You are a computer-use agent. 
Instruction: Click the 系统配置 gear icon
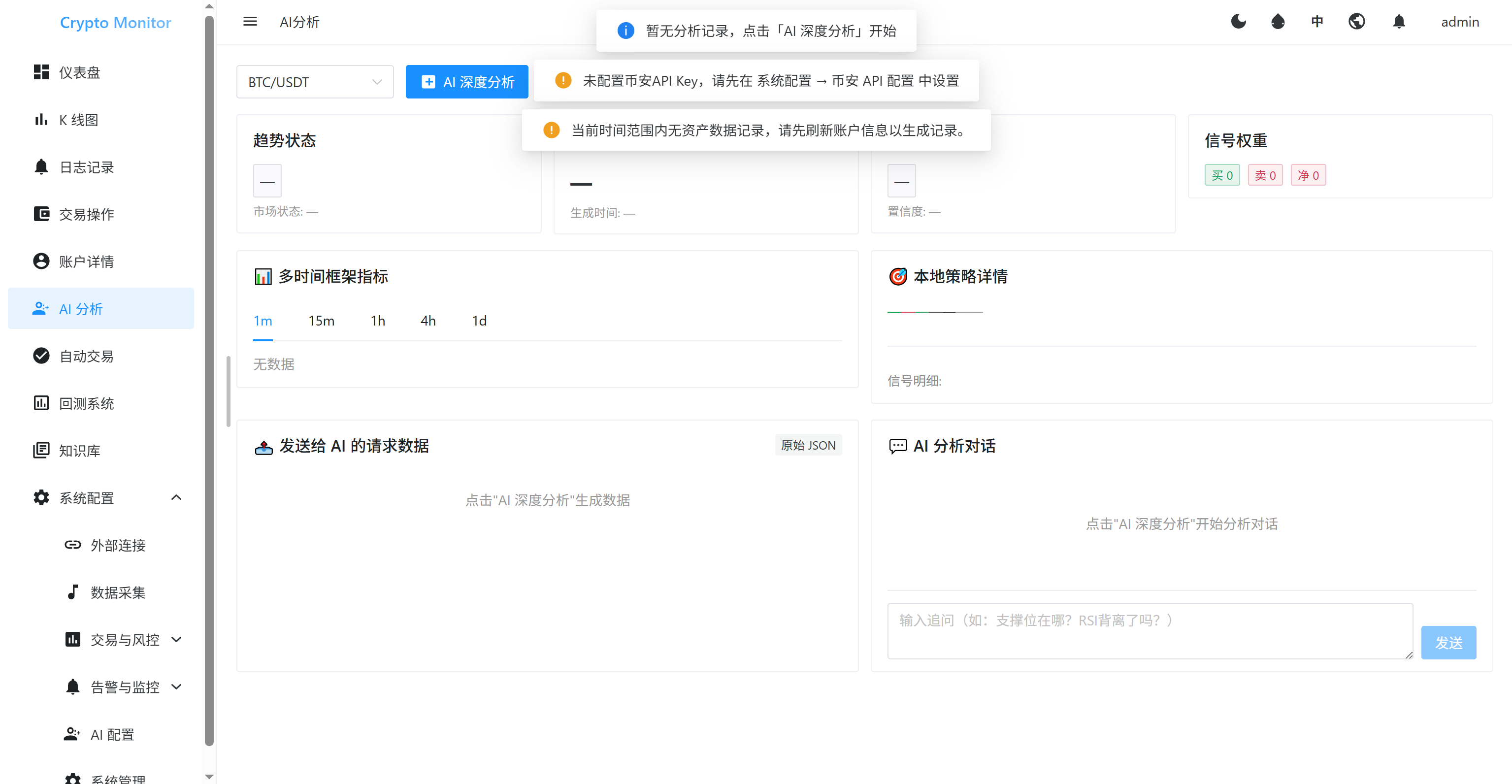[x=41, y=497]
